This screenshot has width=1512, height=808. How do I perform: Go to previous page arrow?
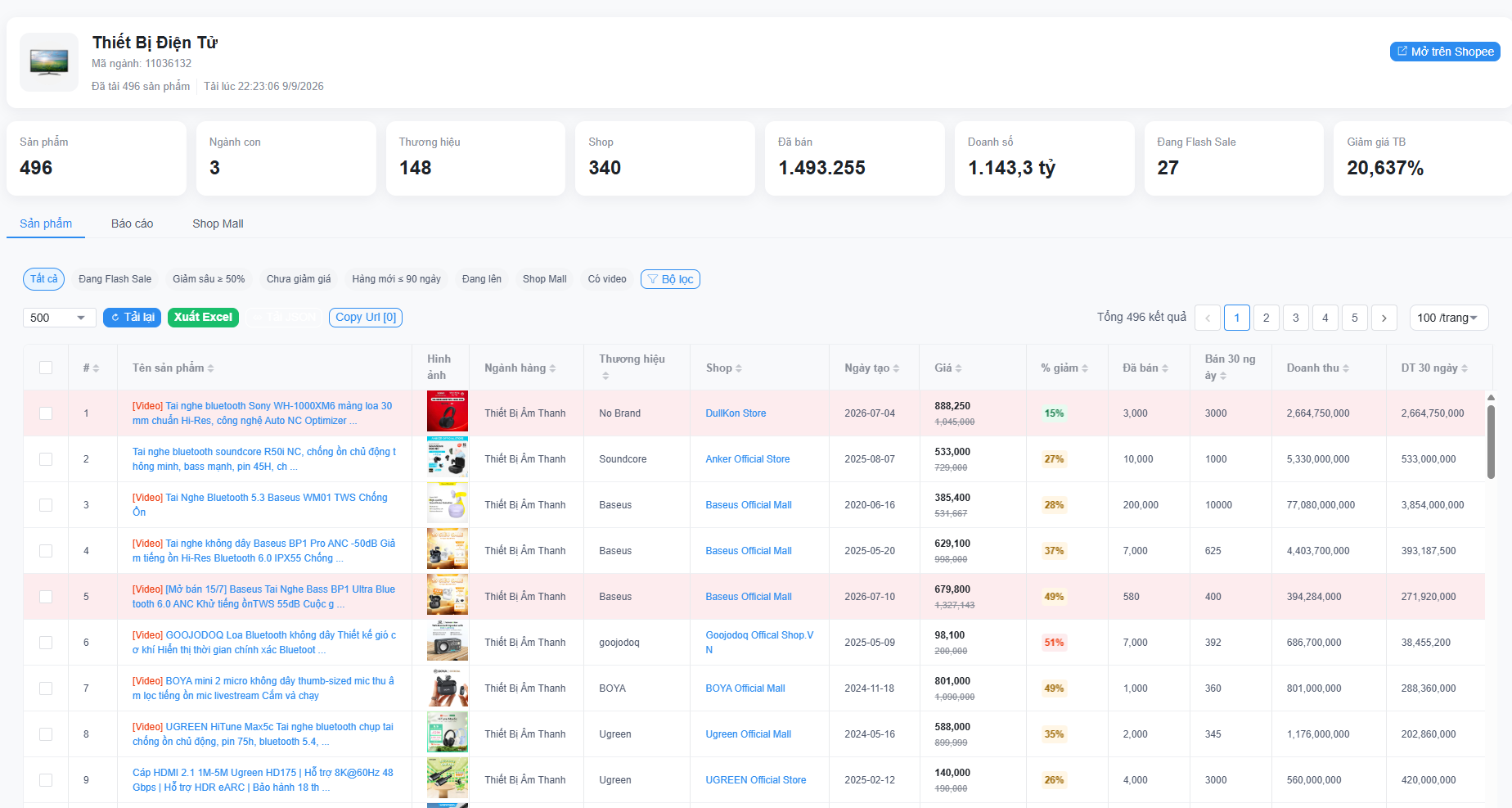pyautogui.click(x=1208, y=318)
